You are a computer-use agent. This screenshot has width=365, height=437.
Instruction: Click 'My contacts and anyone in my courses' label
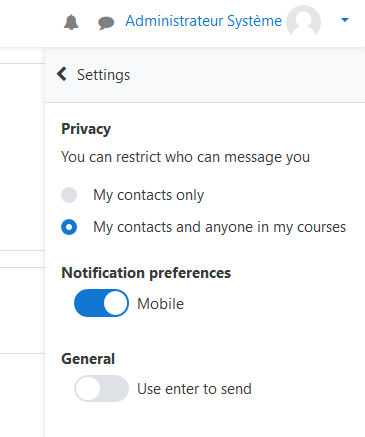pos(219,227)
